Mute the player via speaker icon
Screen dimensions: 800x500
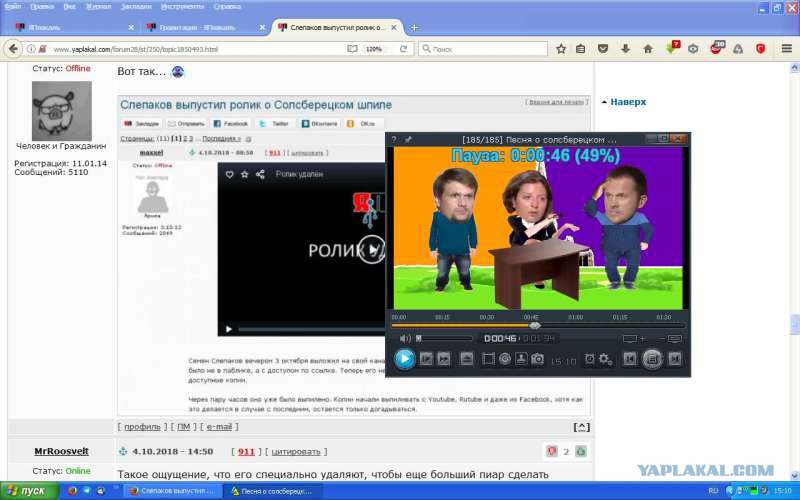pos(405,338)
